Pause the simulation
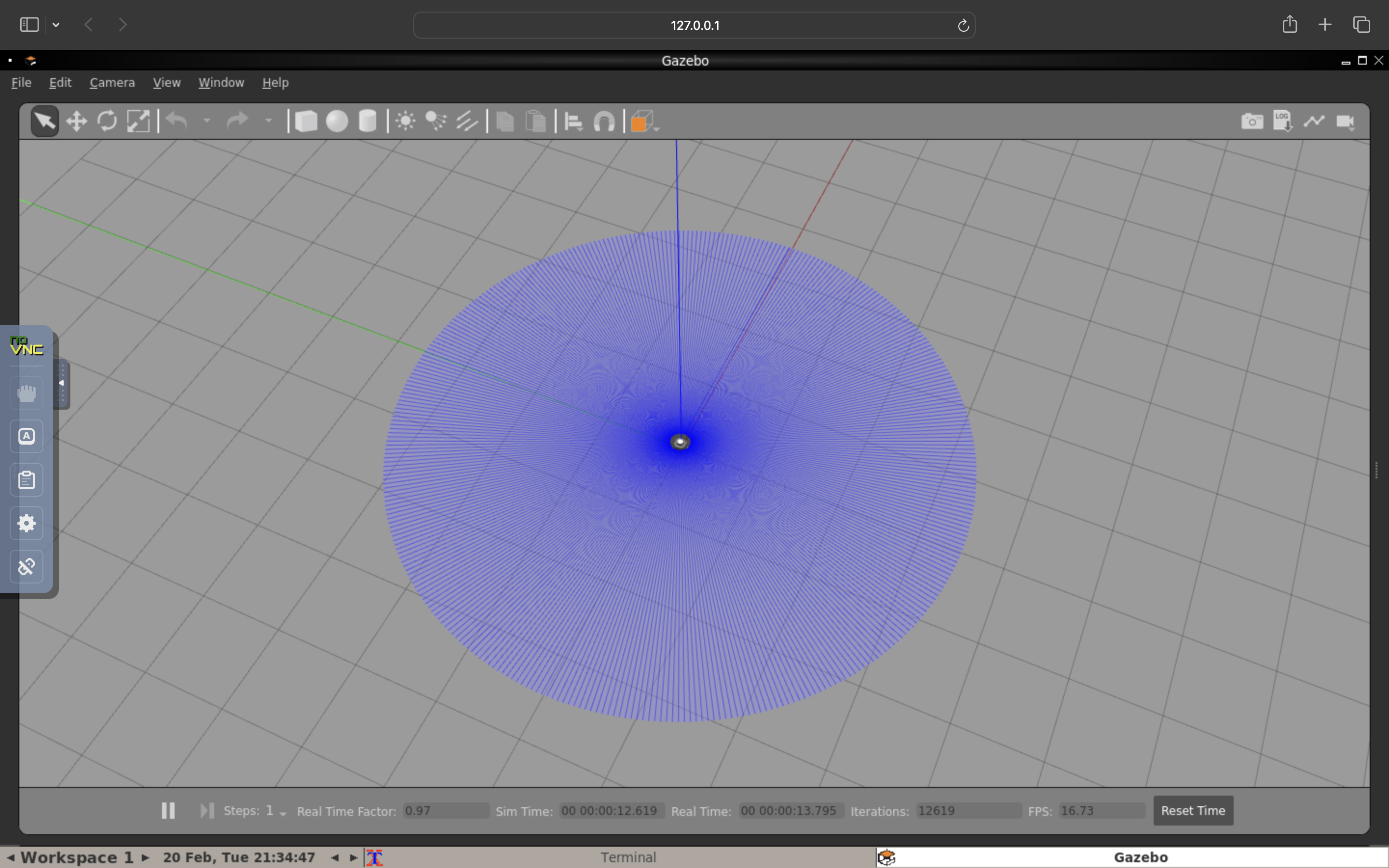This screenshot has height=868, width=1389. (x=167, y=810)
